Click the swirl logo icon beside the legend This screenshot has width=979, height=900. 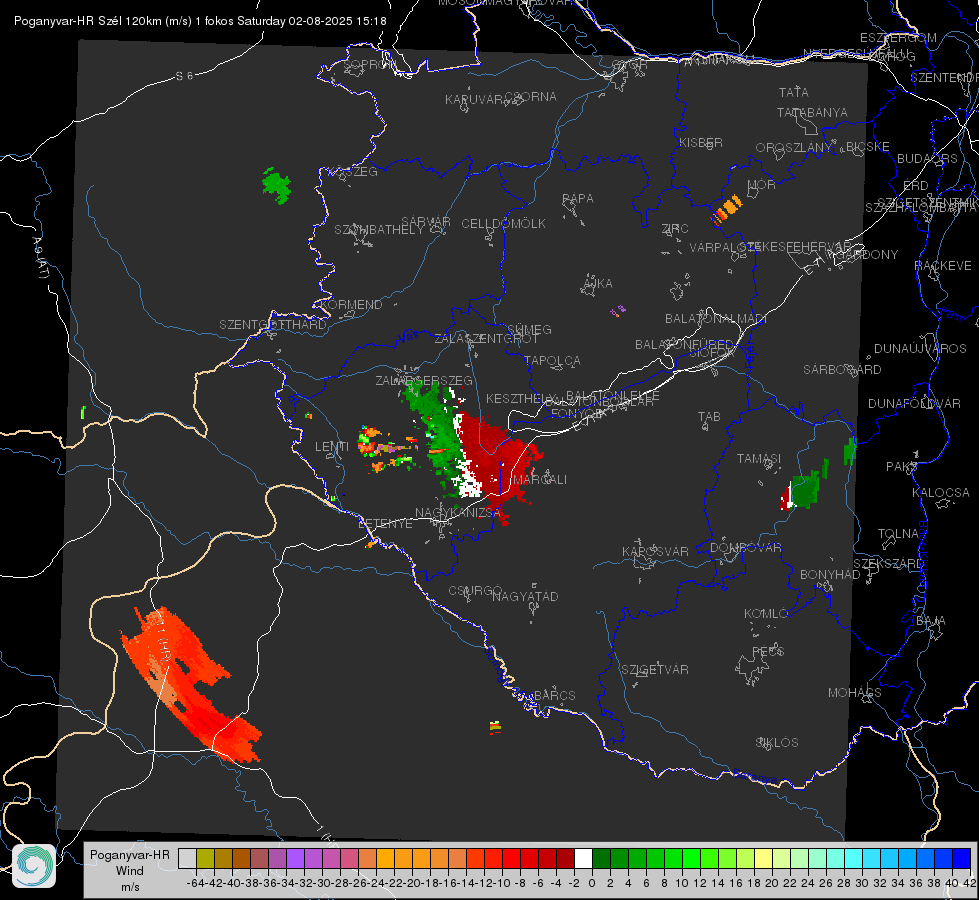(34, 866)
